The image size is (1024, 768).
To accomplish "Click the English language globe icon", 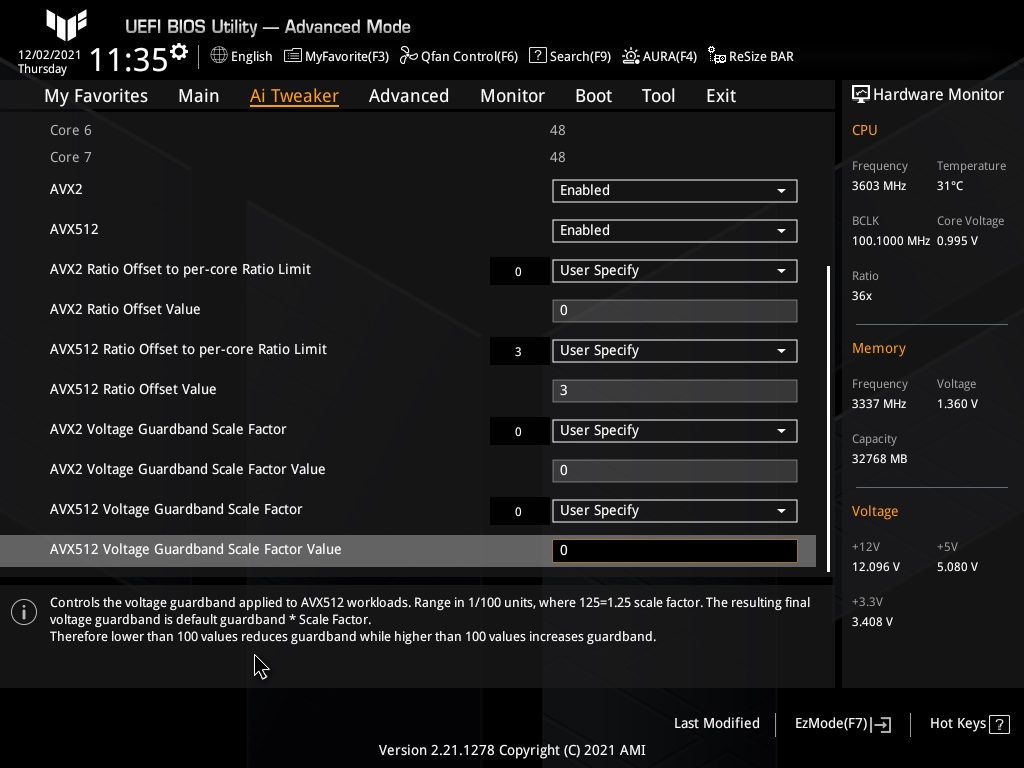I will click(x=219, y=56).
